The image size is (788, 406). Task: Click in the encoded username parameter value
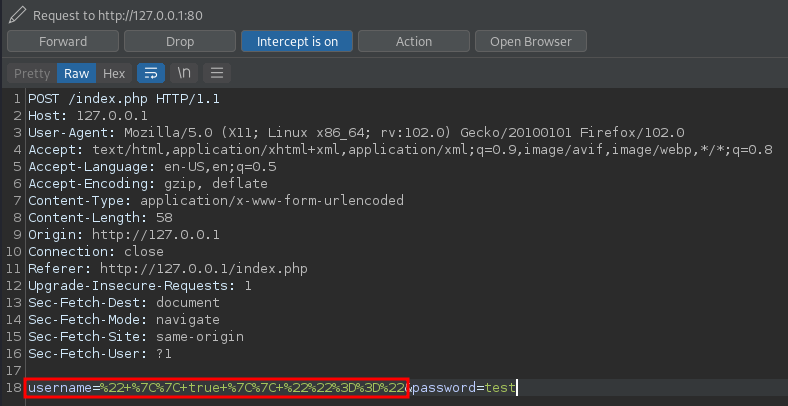250,387
